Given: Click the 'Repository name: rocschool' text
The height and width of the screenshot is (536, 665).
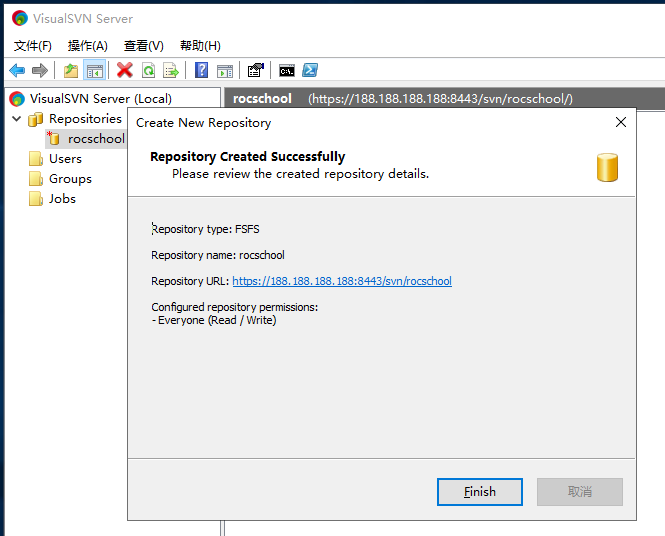Looking at the screenshot, I should 218,255.
